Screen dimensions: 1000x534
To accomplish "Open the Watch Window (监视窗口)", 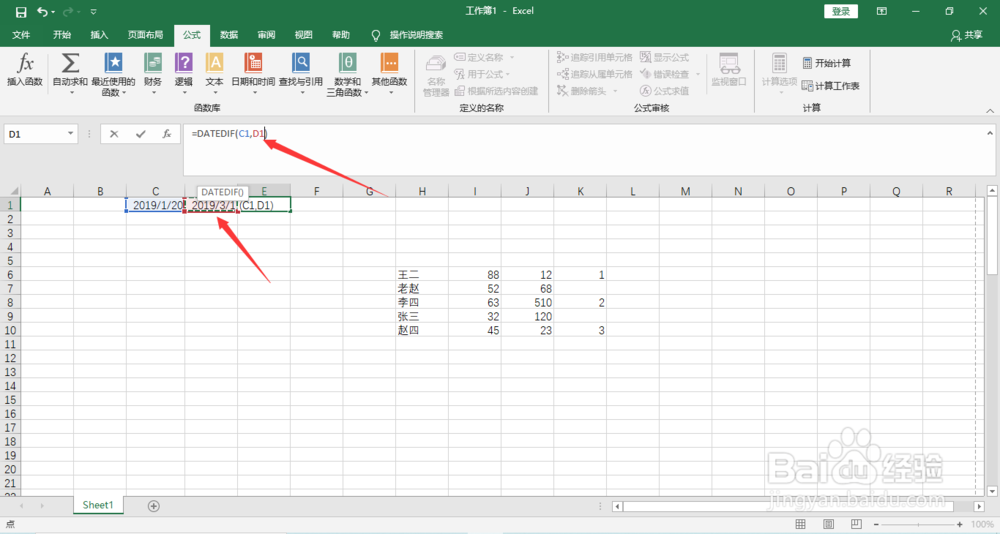I will pyautogui.click(x=729, y=70).
